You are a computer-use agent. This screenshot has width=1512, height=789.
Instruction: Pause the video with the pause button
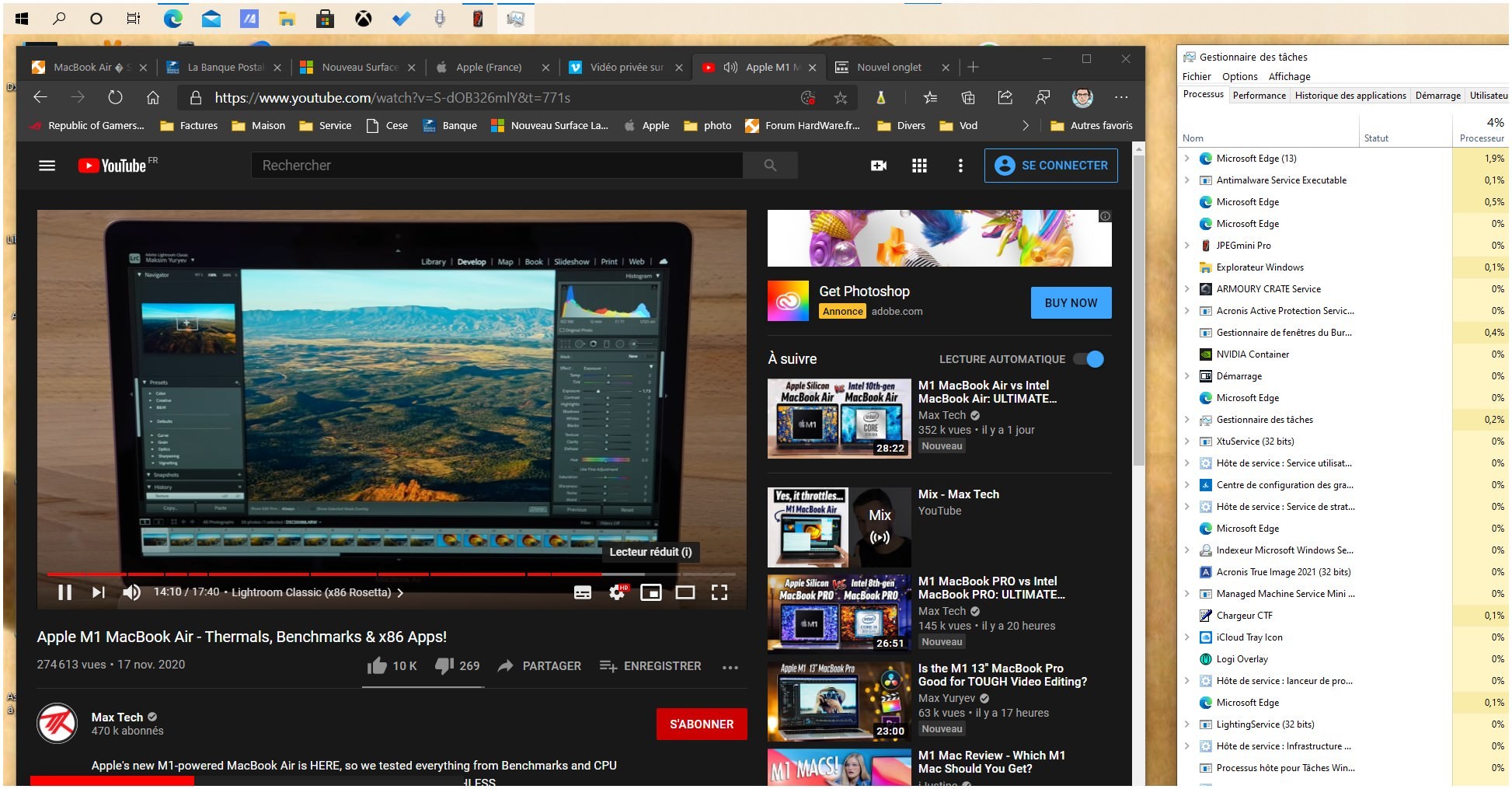[x=65, y=592]
